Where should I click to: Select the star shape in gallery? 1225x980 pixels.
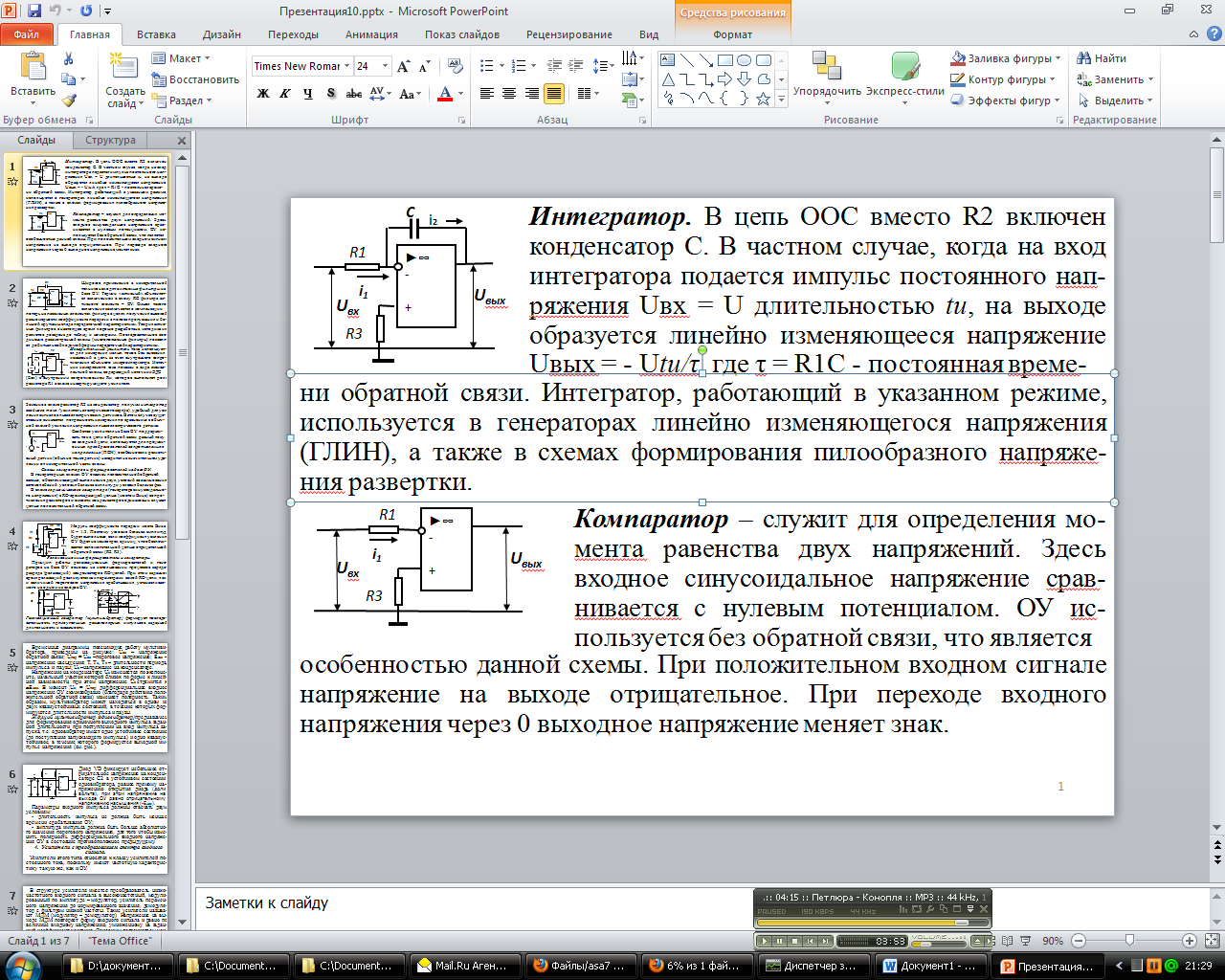tap(763, 98)
